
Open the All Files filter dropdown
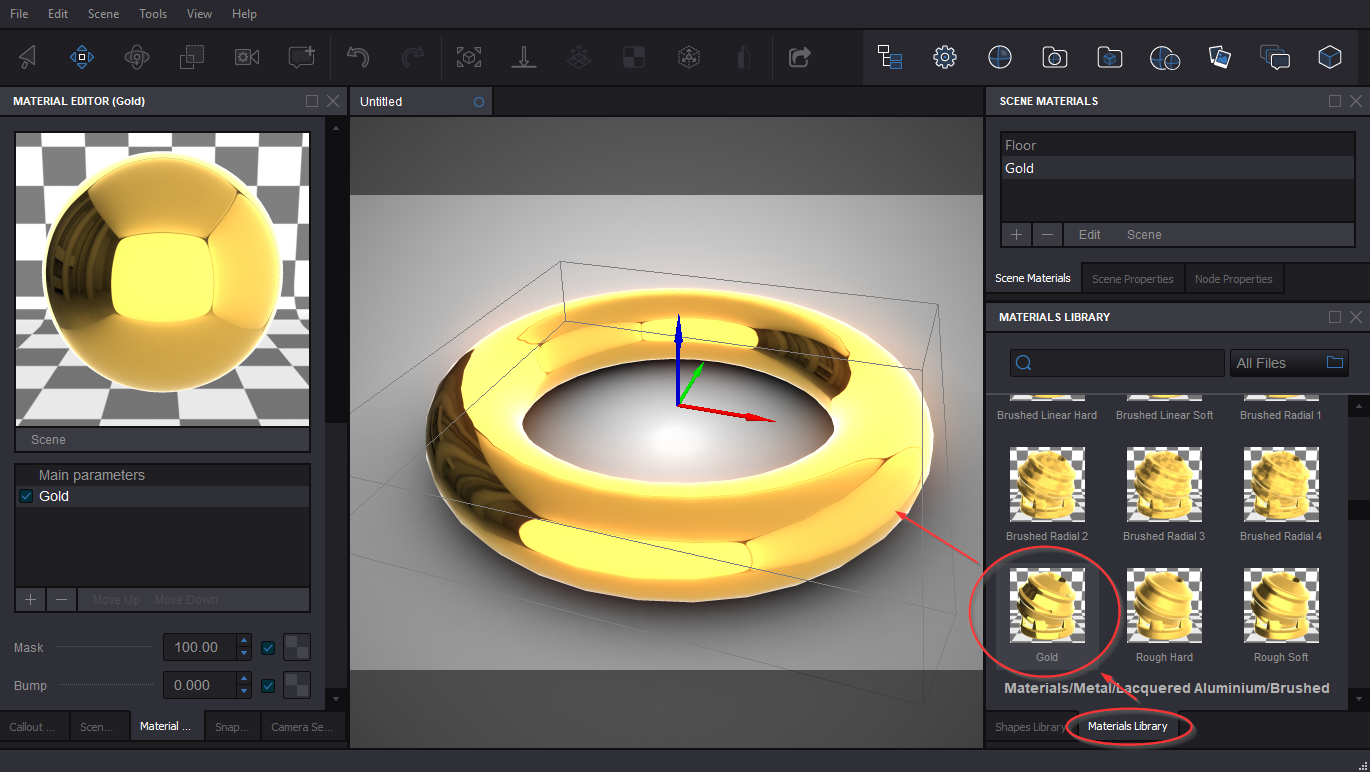click(1289, 362)
